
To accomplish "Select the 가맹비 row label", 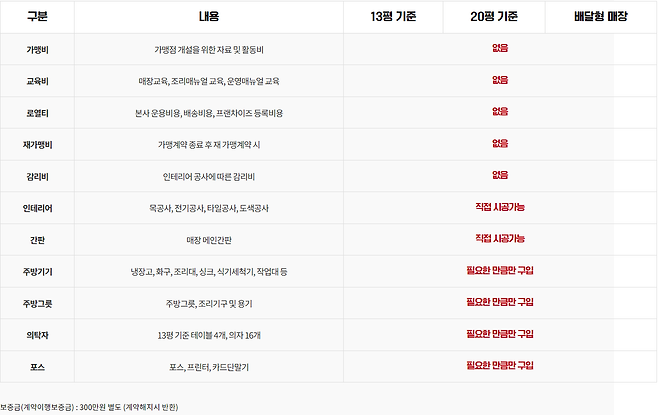I will coord(37,48).
